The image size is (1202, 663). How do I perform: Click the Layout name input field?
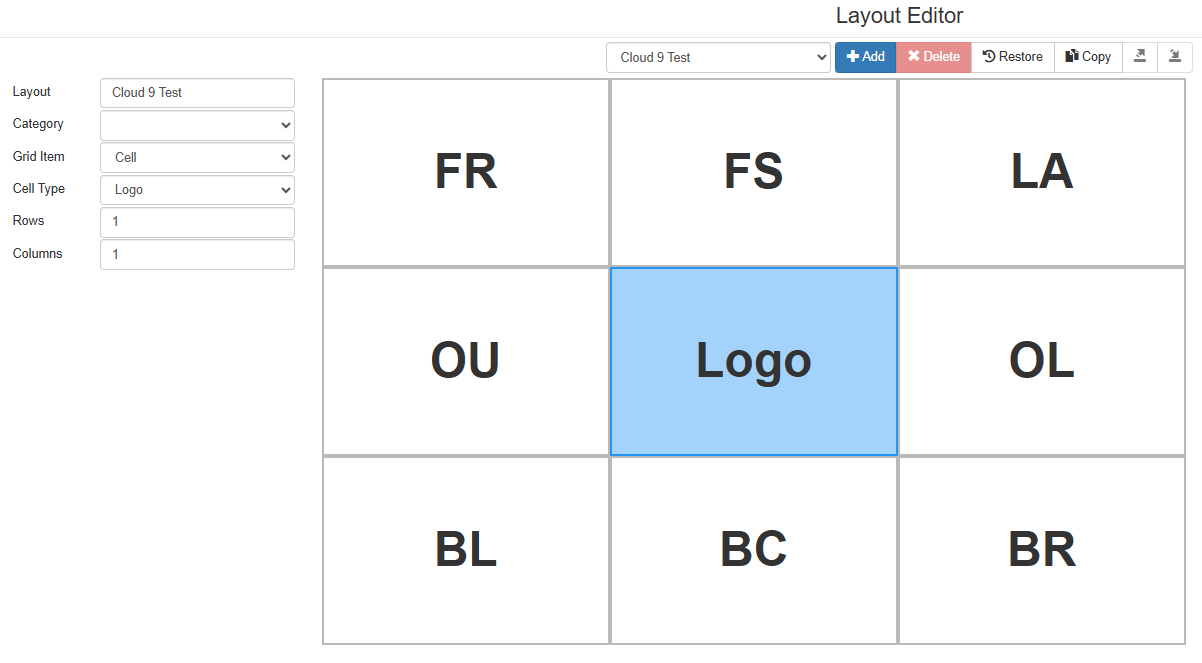click(197, 92)
